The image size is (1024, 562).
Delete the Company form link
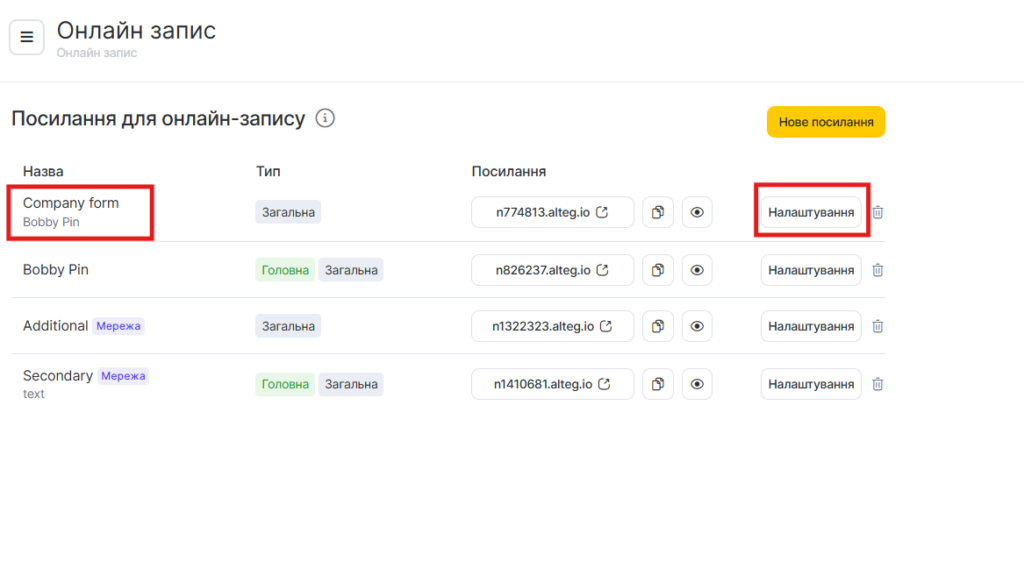pyautogui.click(x=878, y=213)
